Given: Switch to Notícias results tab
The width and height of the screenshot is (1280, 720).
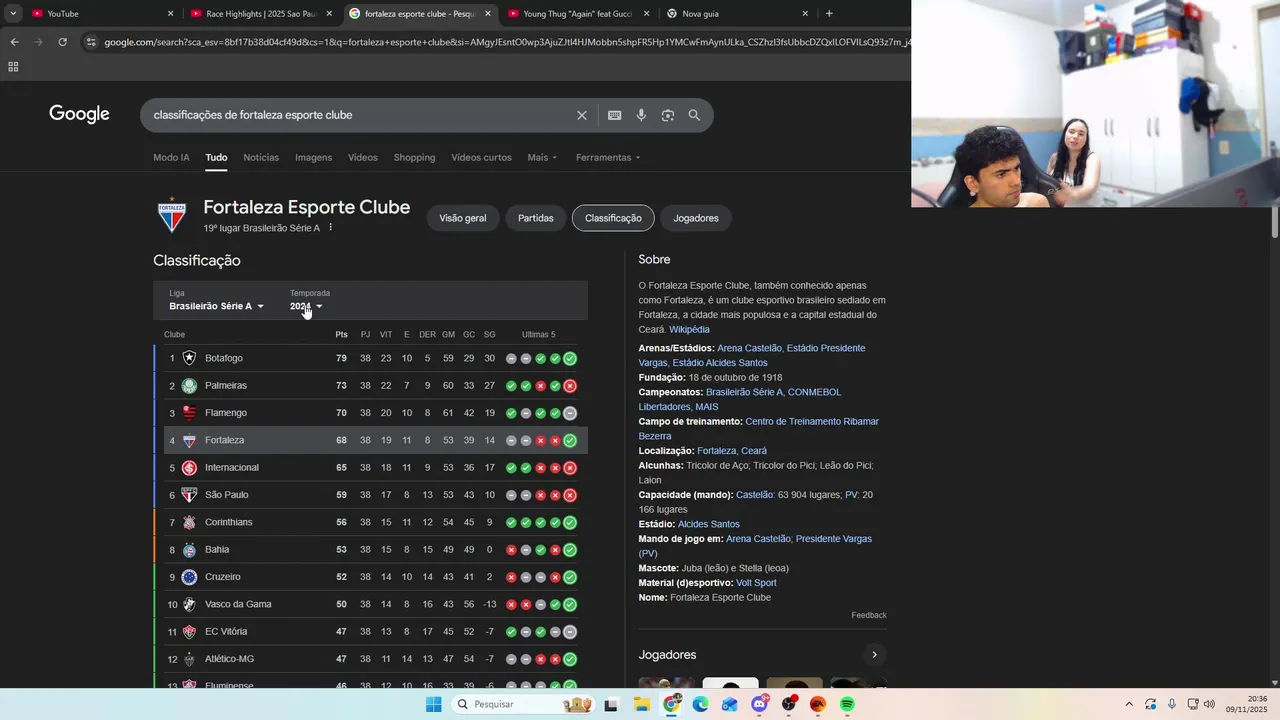Looking at the screenshot, I should coord(261,158).
